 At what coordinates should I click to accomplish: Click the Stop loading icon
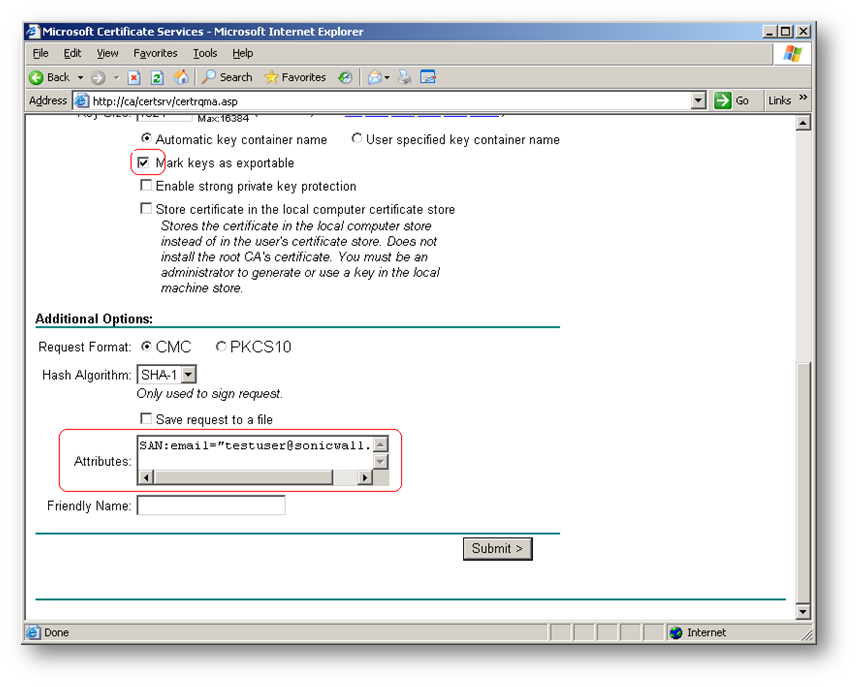tap(134, 77)
